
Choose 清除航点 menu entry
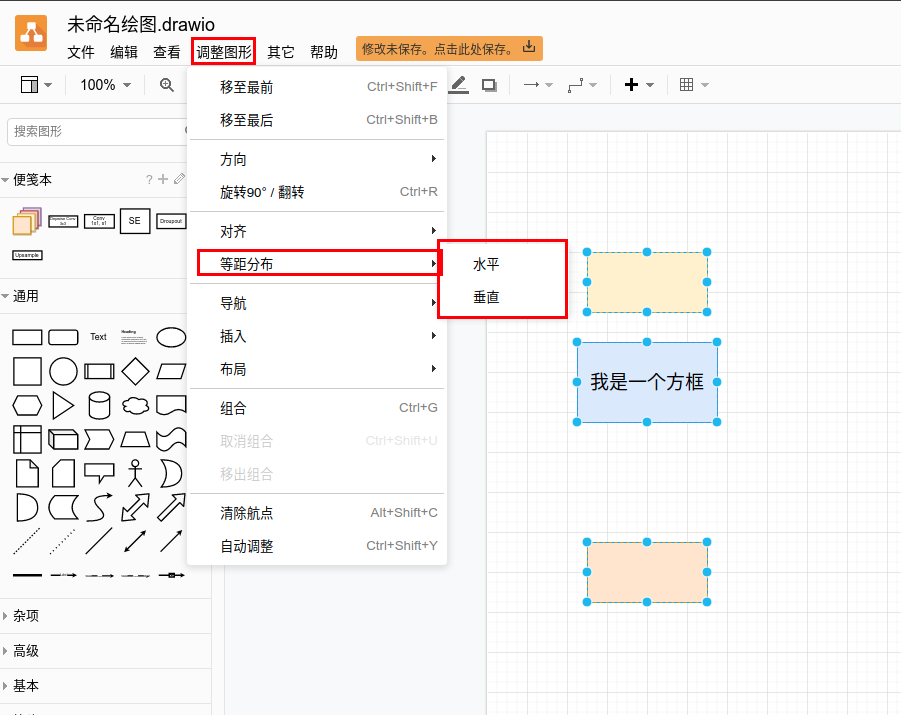point(317,513)
